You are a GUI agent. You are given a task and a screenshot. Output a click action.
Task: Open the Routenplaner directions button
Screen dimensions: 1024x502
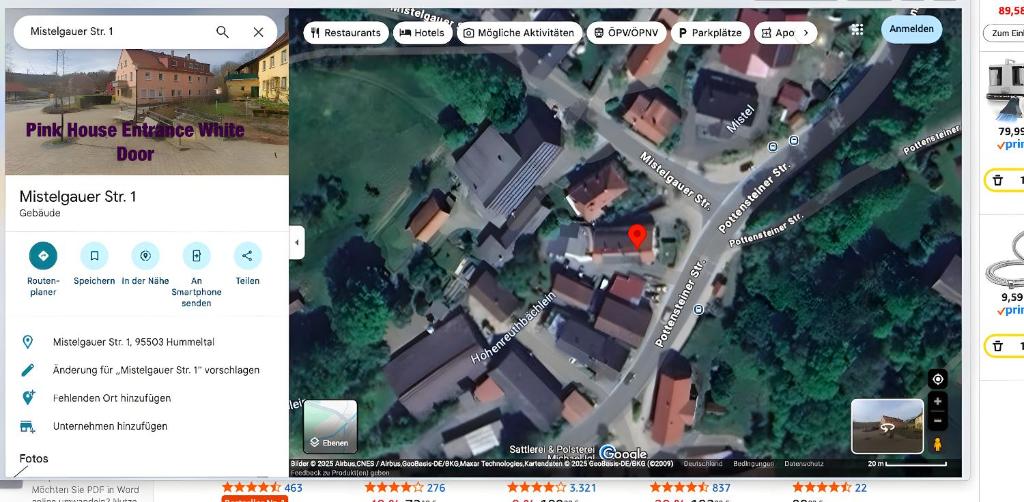pos(43,256)
